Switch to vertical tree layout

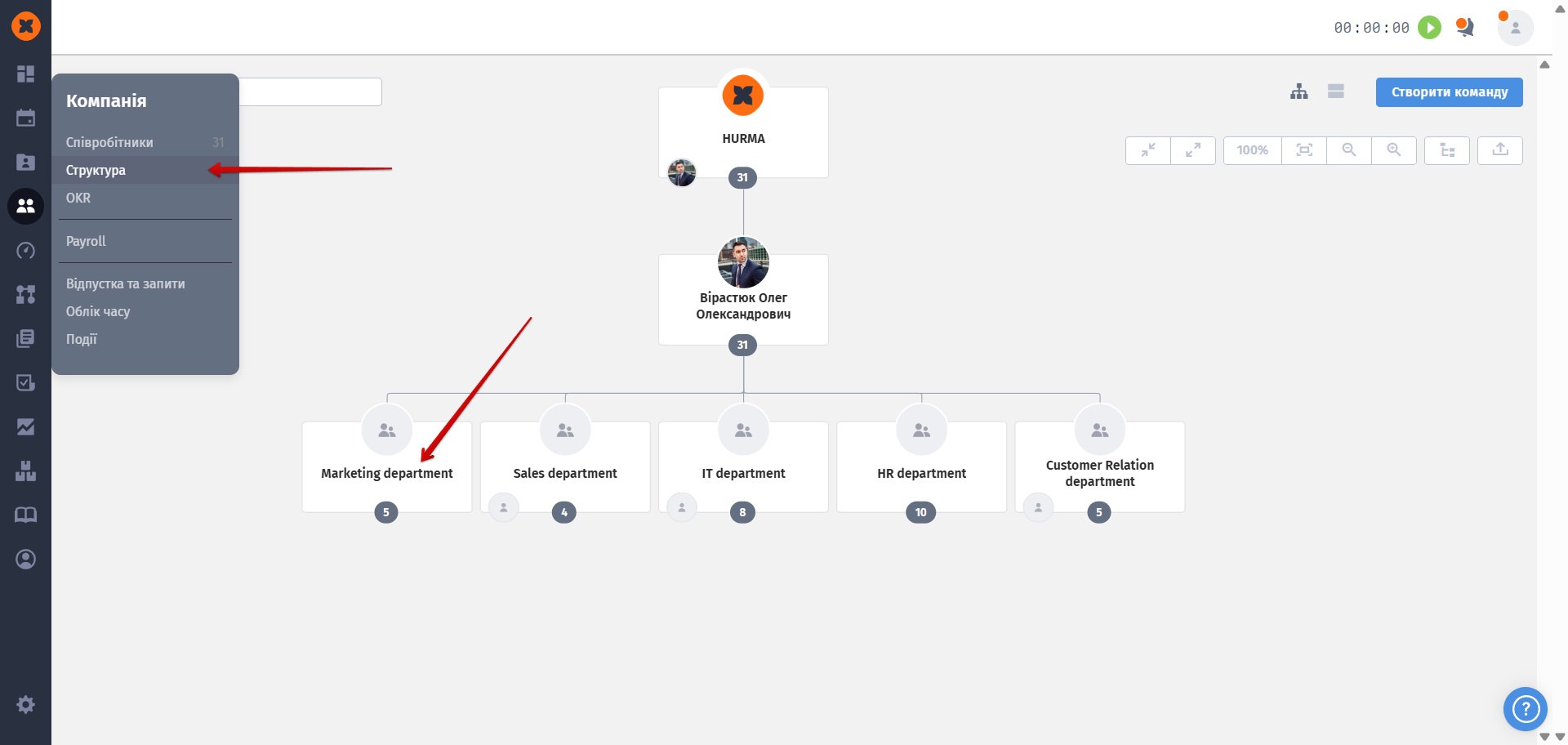point(1447,150)
